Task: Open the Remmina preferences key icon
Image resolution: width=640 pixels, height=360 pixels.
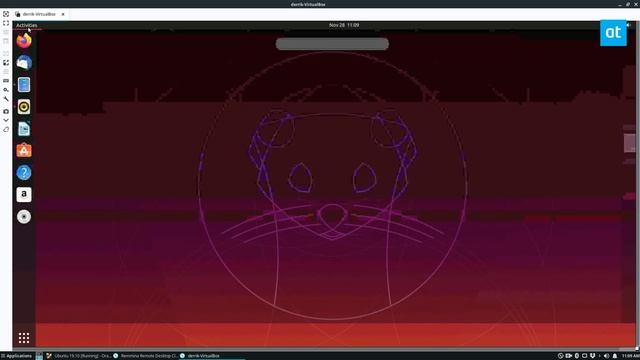Action: point(6,90)
